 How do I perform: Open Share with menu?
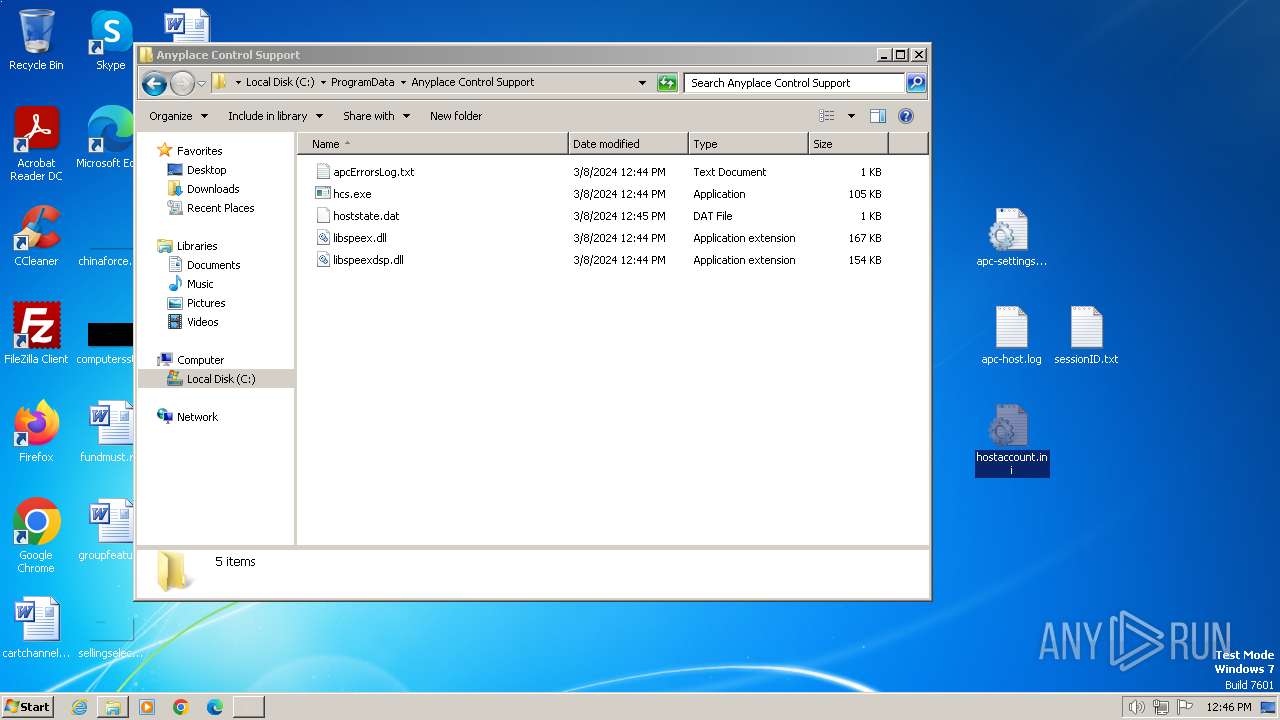click(376, 116)
